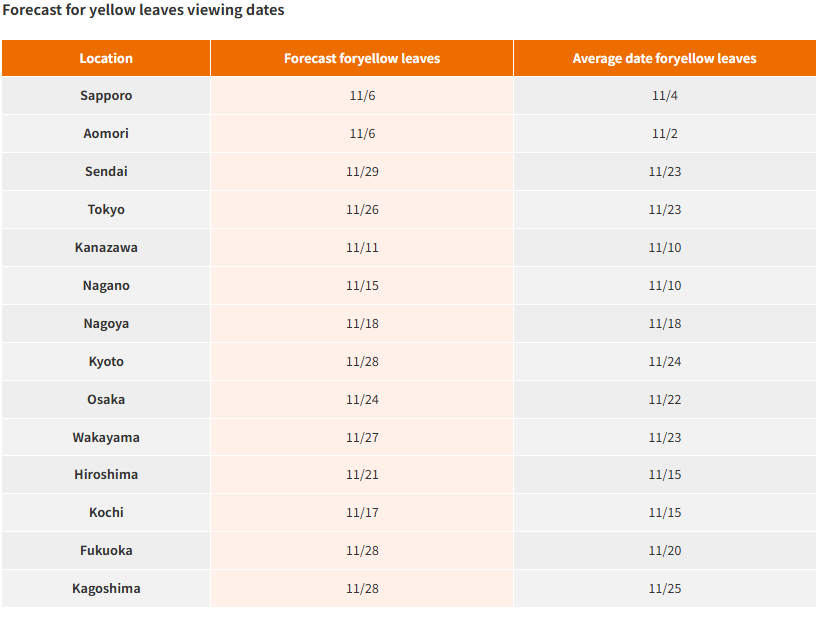Click the "Average date for yellow leaves" header
The height and width of the screenshot is (620, 818).
664,58
